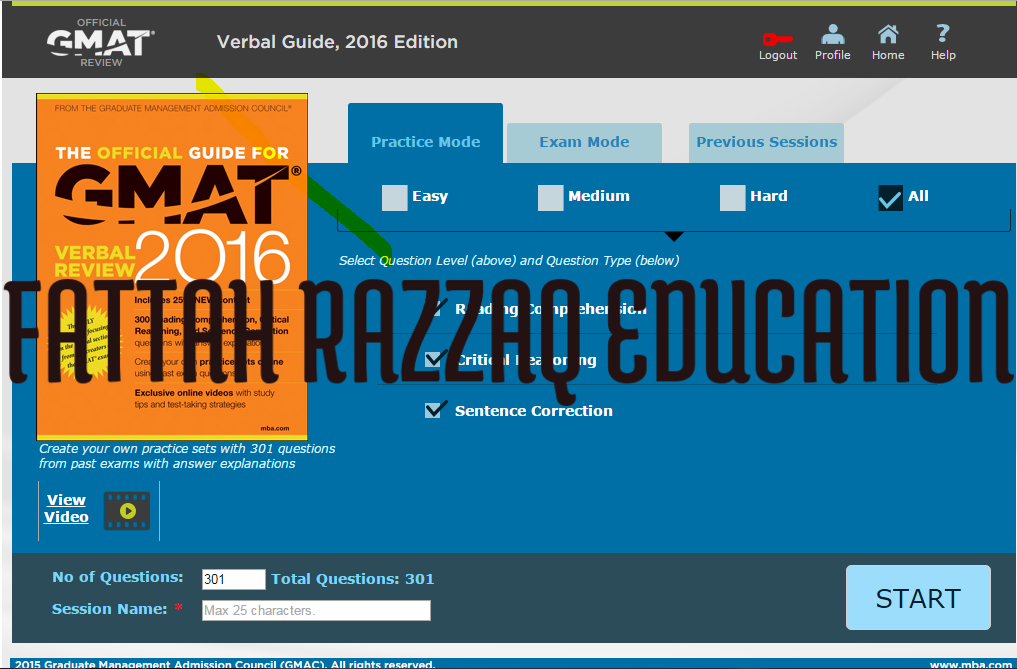The image size is (1017, 669).
Task: Click the 'No of Questions:' label
Action: (x=117, y=578)
